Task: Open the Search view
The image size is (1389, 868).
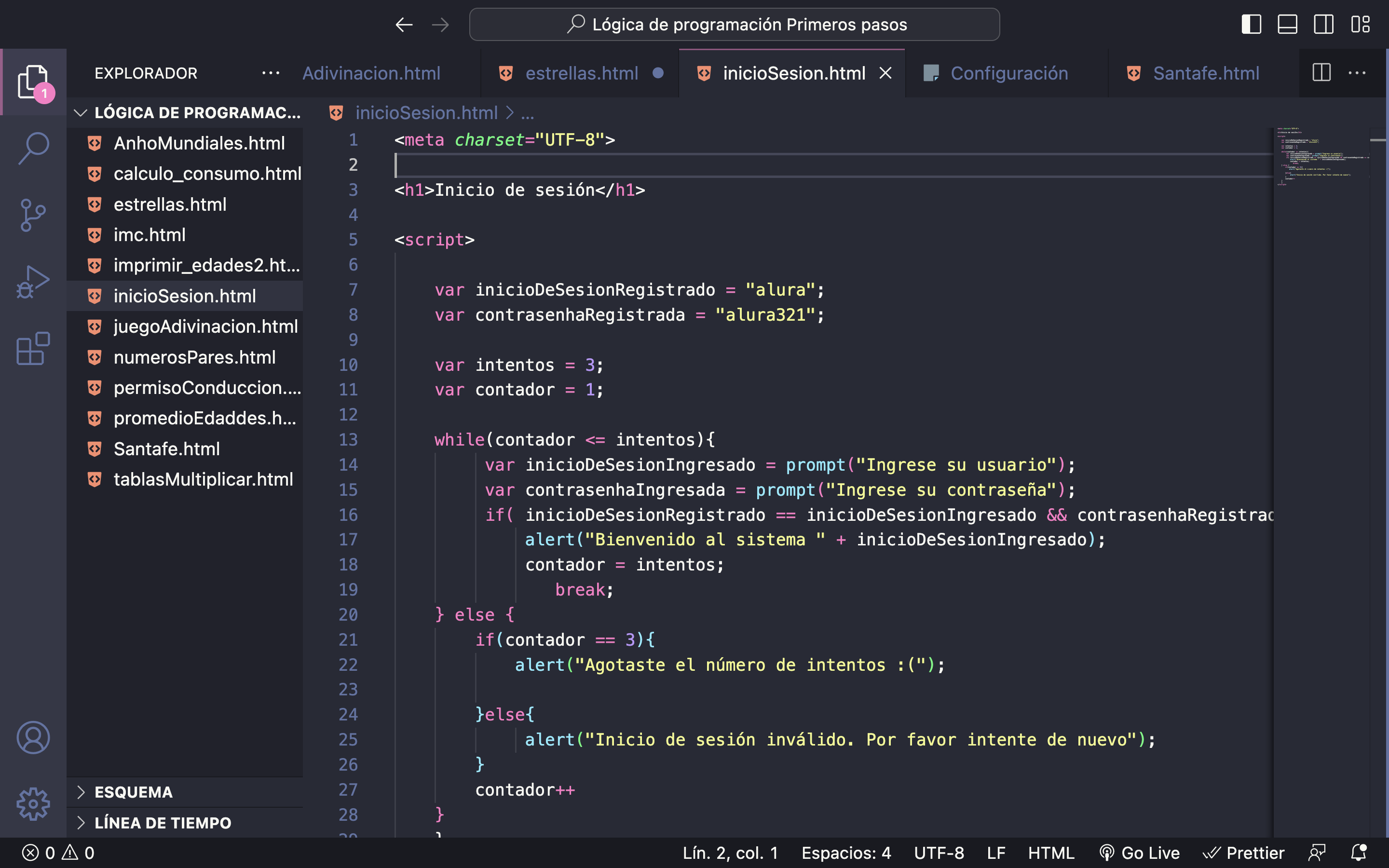Action: 33,148
